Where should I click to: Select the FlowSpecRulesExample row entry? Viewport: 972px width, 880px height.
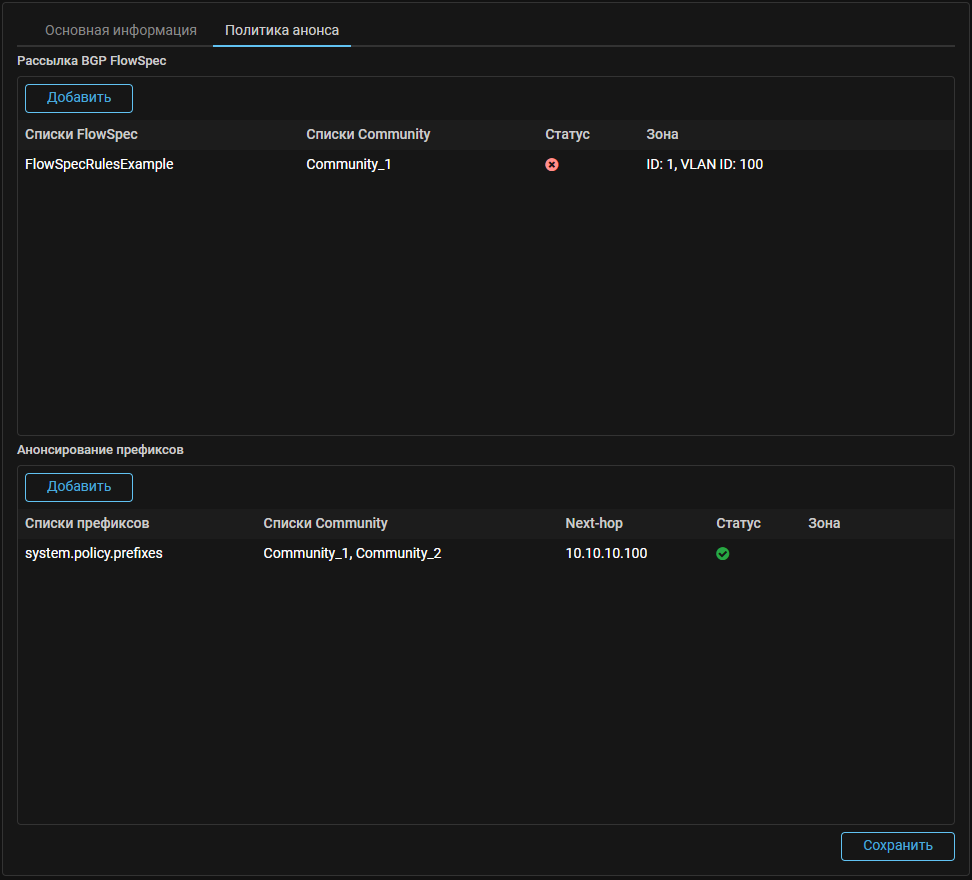(x=99, y=164)
